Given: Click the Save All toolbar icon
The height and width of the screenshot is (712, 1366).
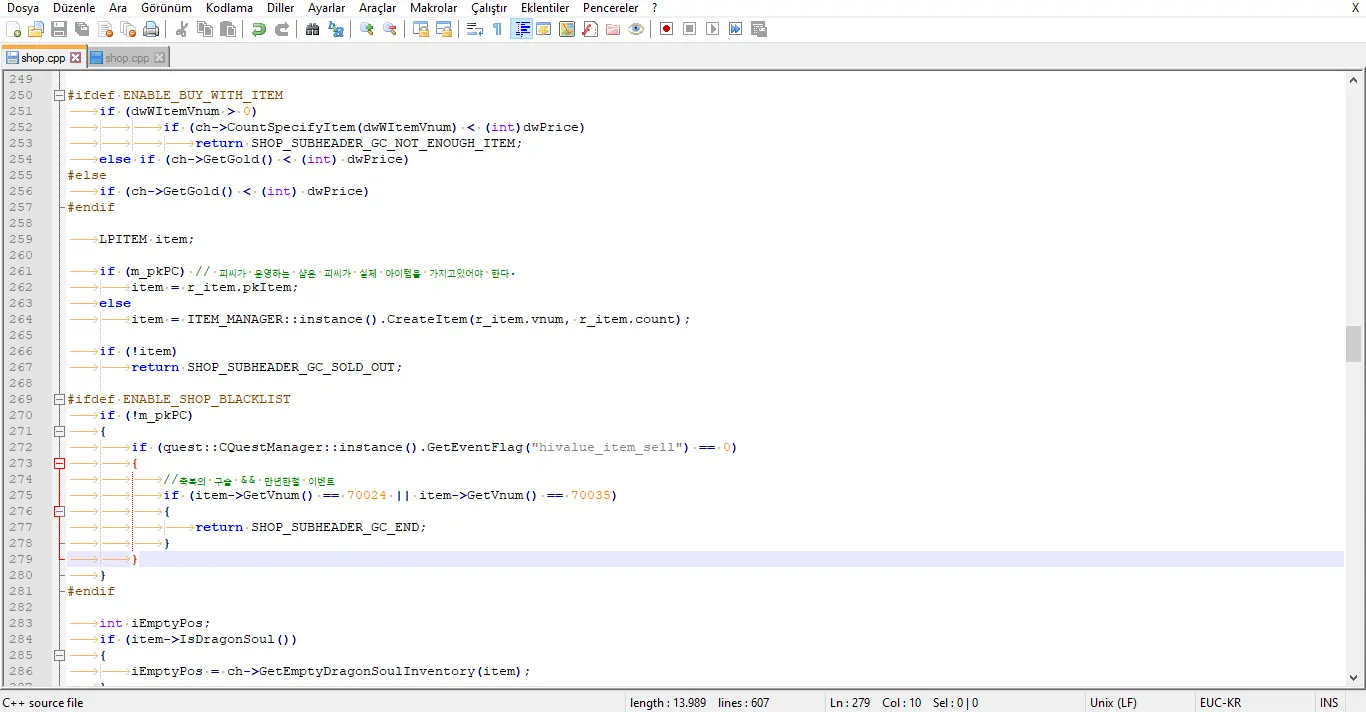Looking at the screenshot, I should tap(82, 29).
